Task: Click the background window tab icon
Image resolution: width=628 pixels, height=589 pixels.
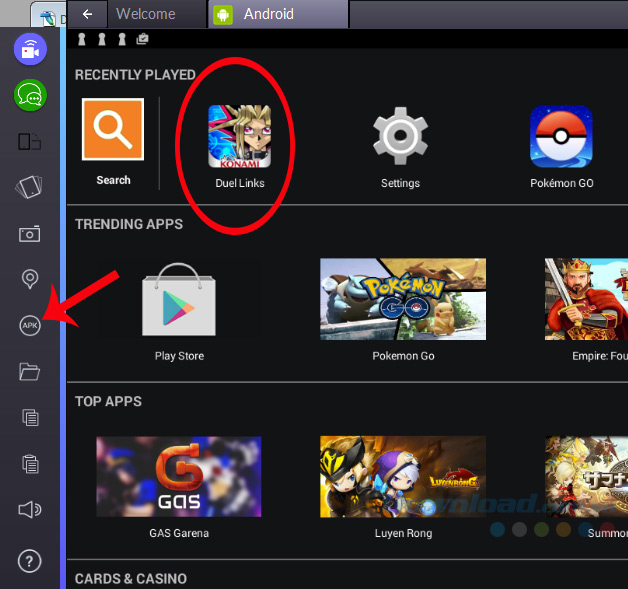Action: point(48,18)
